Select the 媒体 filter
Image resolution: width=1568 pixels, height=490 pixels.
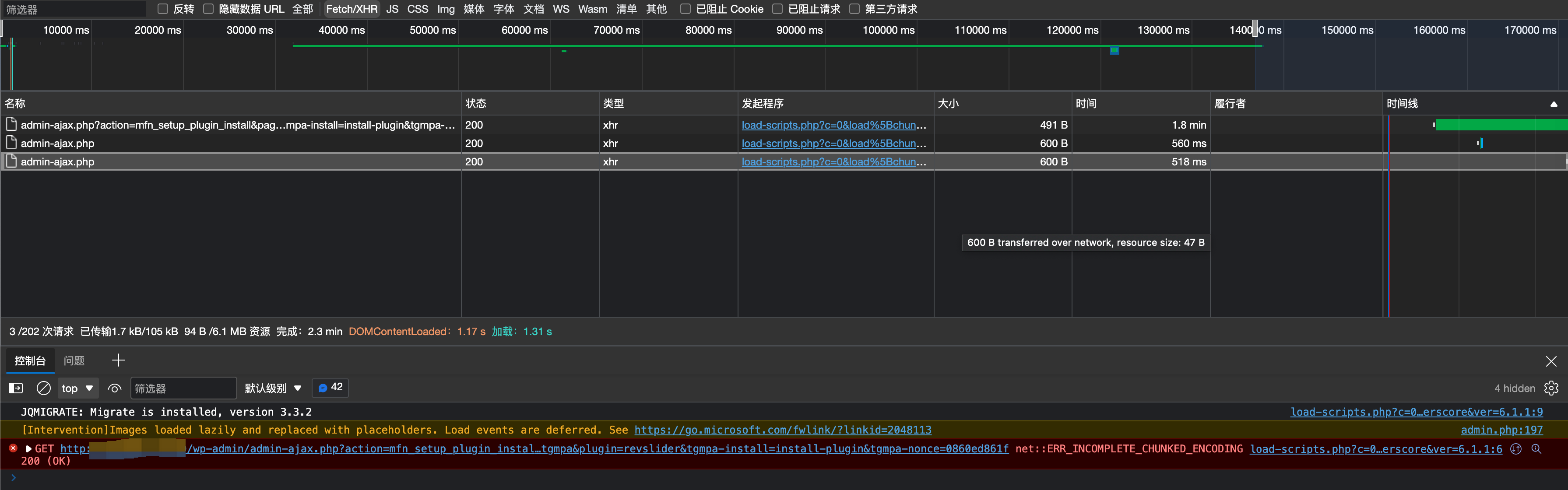point(474,9)
